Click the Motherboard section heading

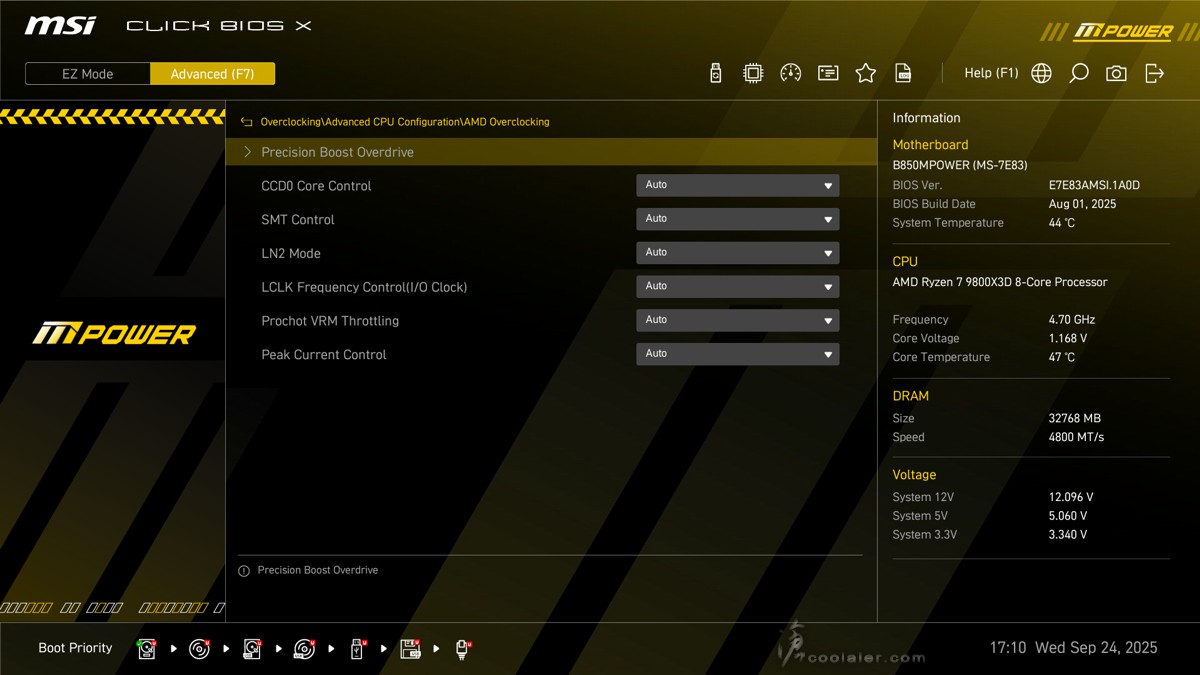(930, 145)
